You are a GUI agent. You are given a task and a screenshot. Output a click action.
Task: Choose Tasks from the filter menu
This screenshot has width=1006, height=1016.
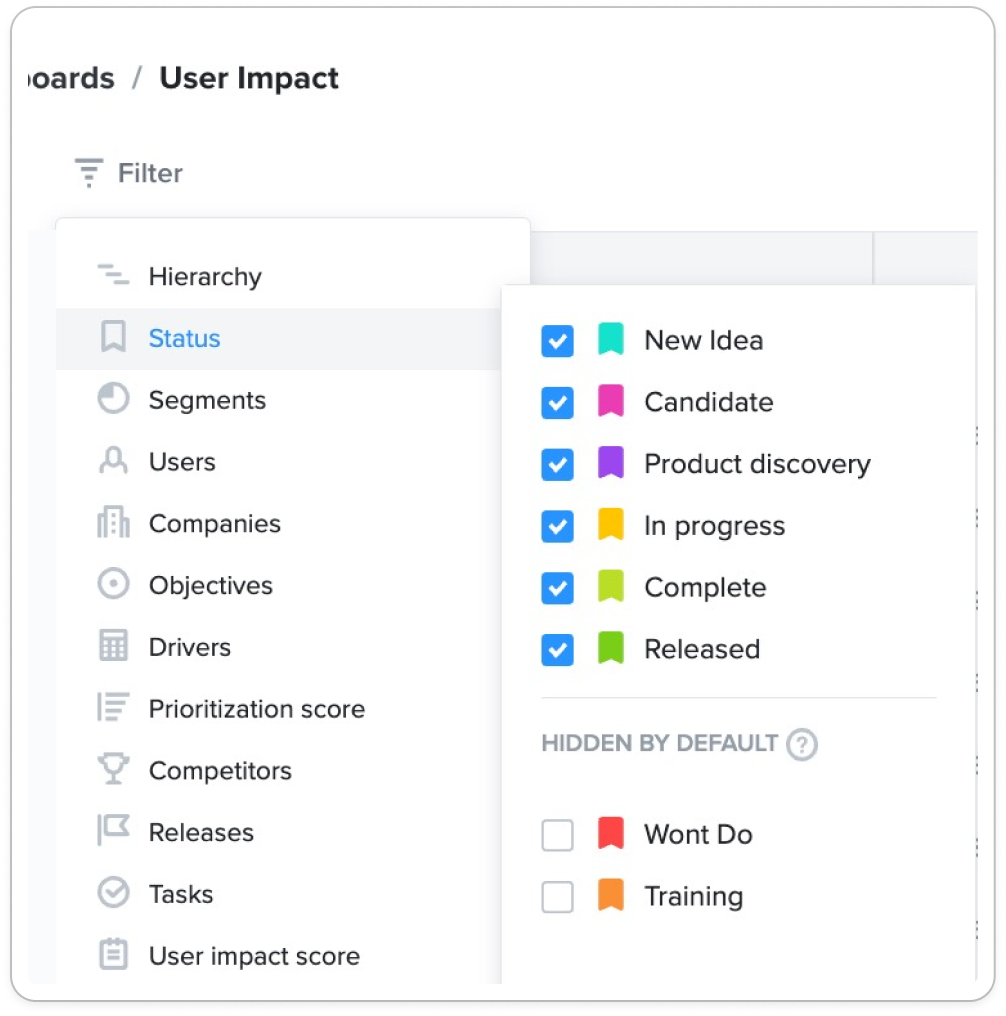pyautogui.click(x=279, y=894)
